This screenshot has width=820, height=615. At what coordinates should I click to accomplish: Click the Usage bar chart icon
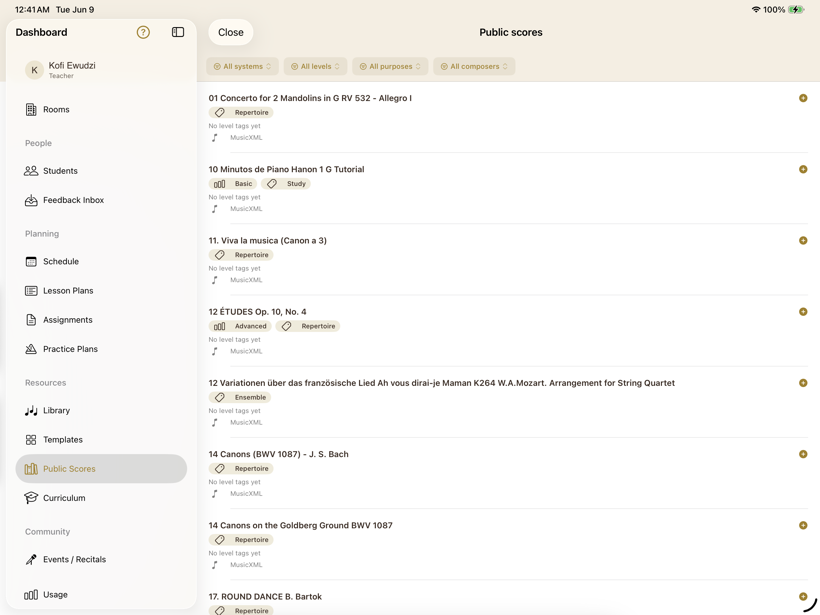coord(31,595)
